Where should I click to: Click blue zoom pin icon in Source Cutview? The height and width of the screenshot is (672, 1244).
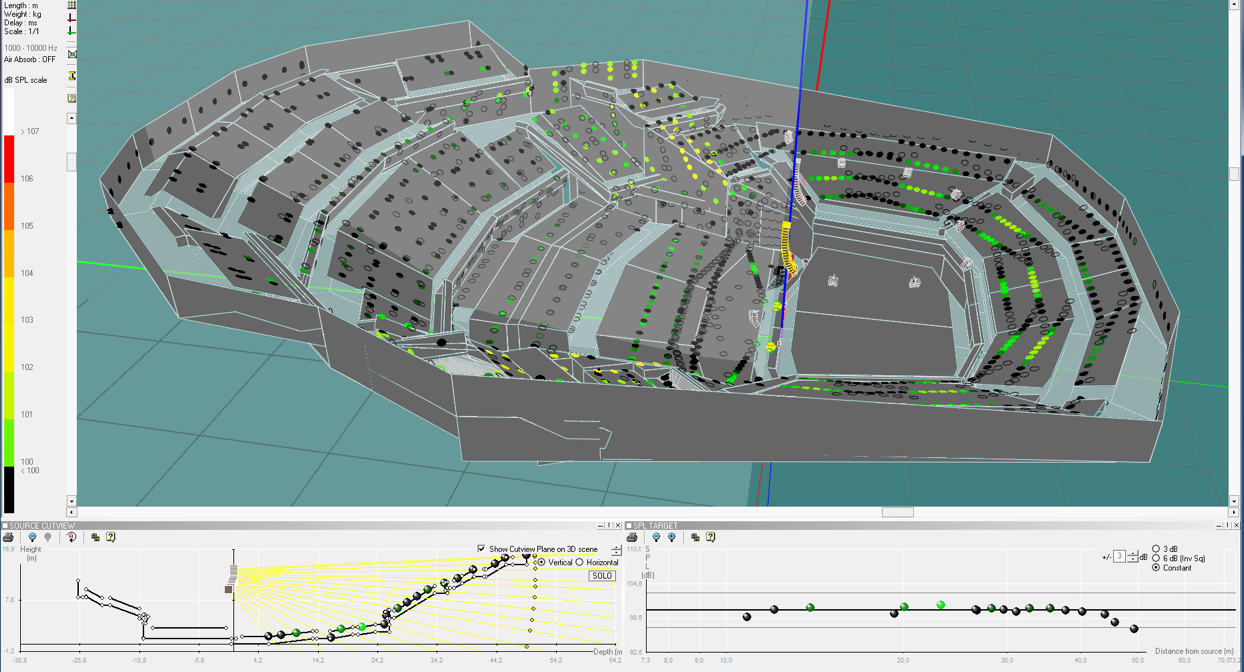(32, 537)
